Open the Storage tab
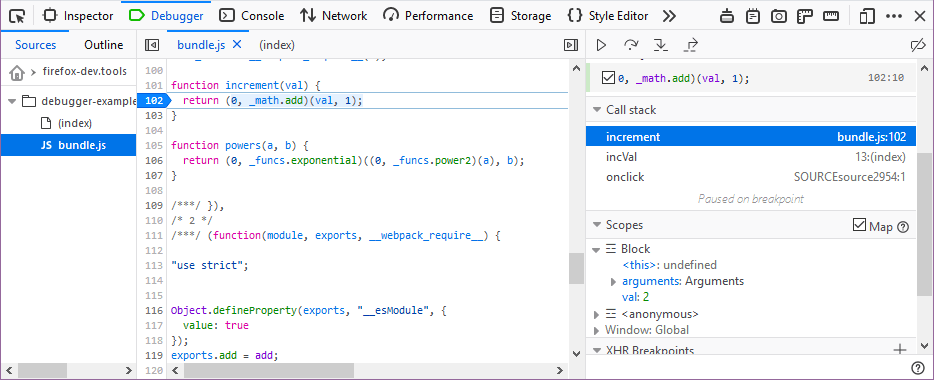This screenshot has height=380, width=934. coord(520,16)
